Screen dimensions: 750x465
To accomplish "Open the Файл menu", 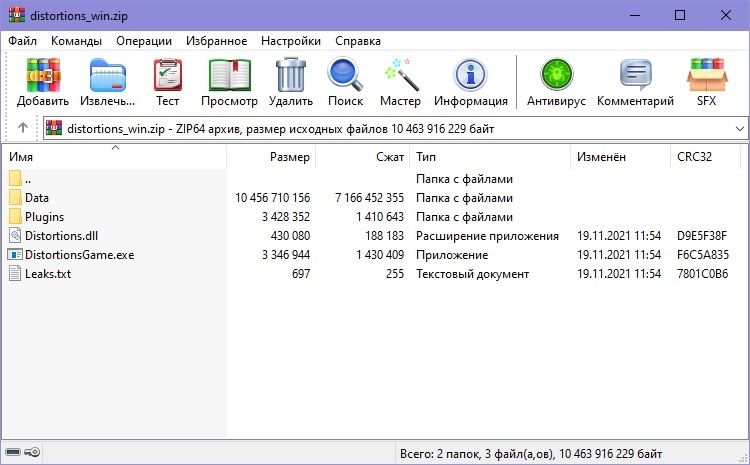I will (x=22, y=41).
